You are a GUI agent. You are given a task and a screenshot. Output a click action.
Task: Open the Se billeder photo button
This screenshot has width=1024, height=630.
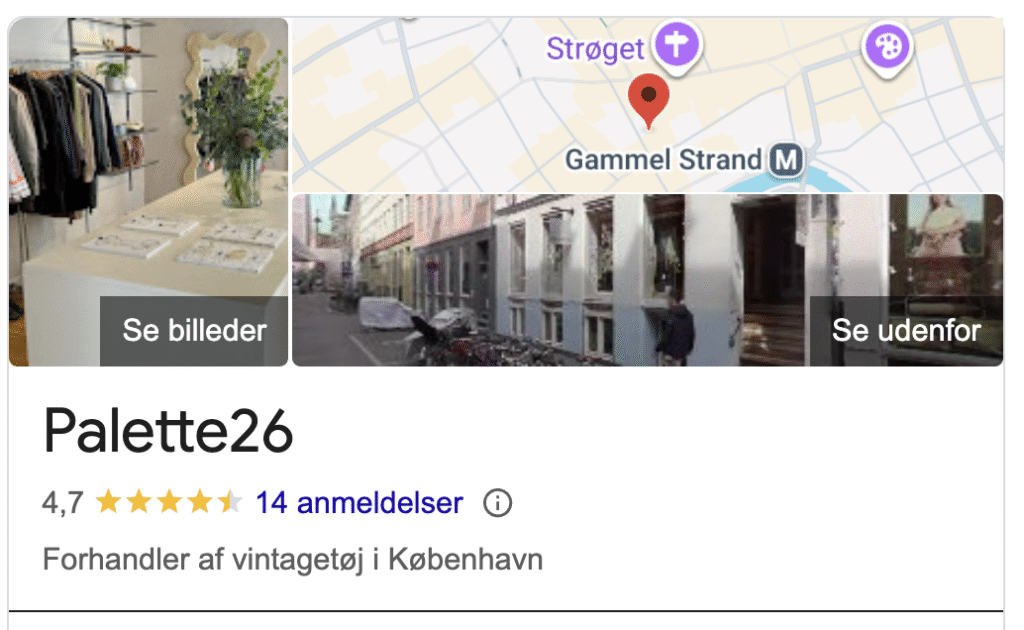coord(194,330)
